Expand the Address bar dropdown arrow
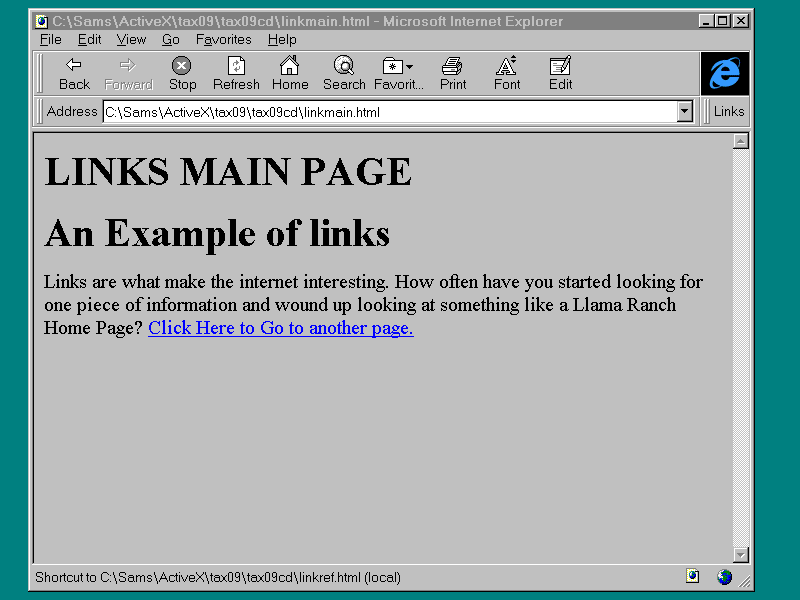 pyautogui.click(x=685, y=112)
